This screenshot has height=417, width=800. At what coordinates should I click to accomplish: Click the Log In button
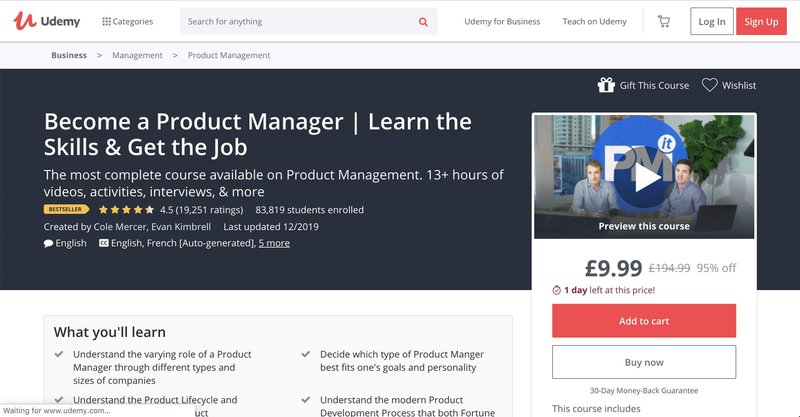coord(712,21)
